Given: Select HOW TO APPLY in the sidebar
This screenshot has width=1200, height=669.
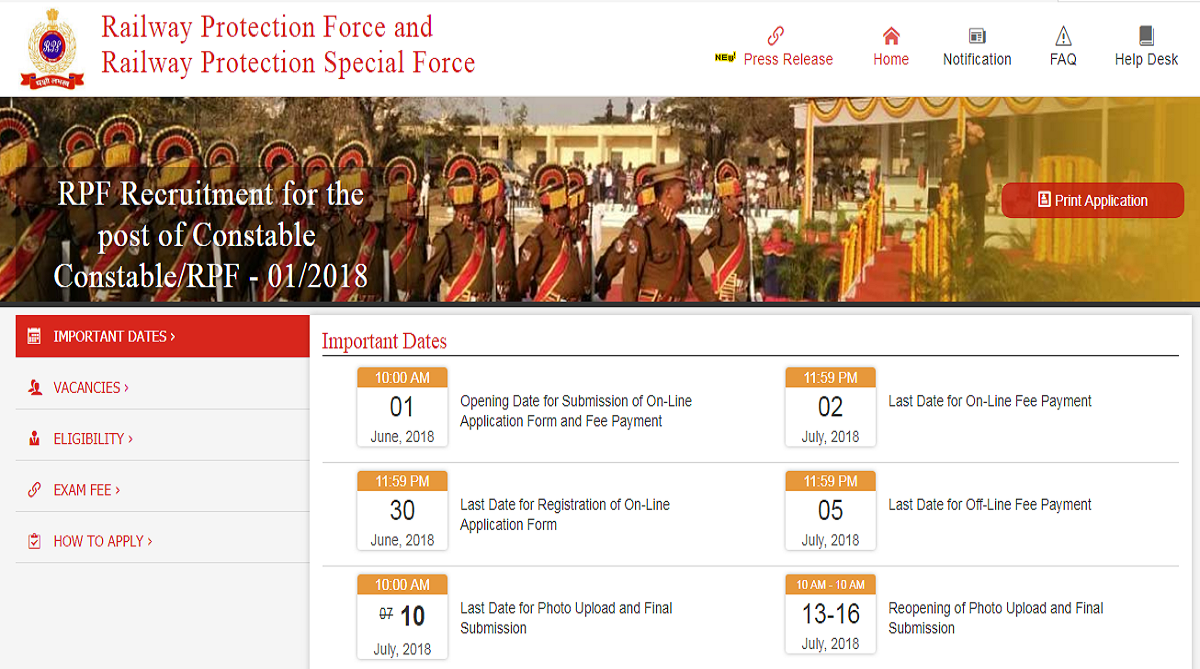Looking at the screenshot, I should 163,541.
